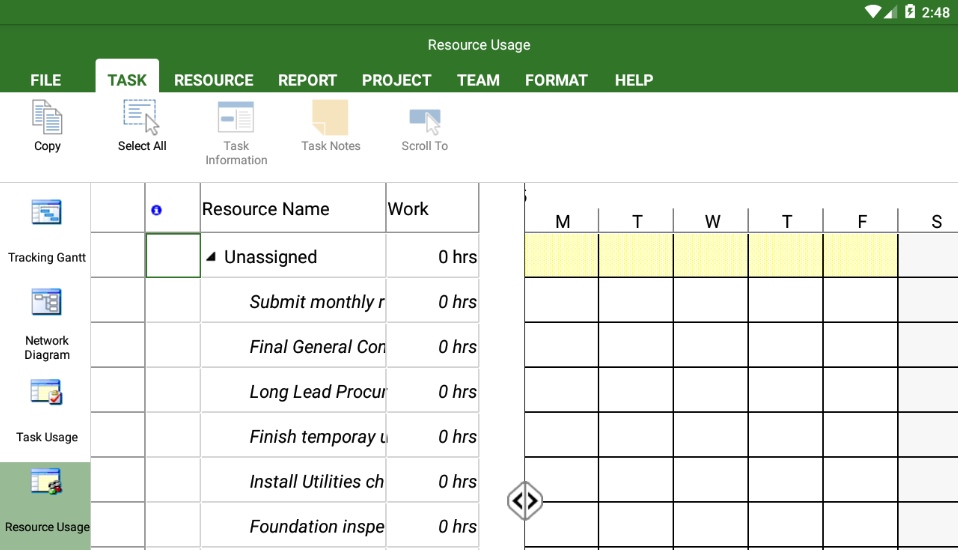This screenshot has width=958, height=550.
Task: Select the 'Final General Con' task row
Action: point(293,346)
